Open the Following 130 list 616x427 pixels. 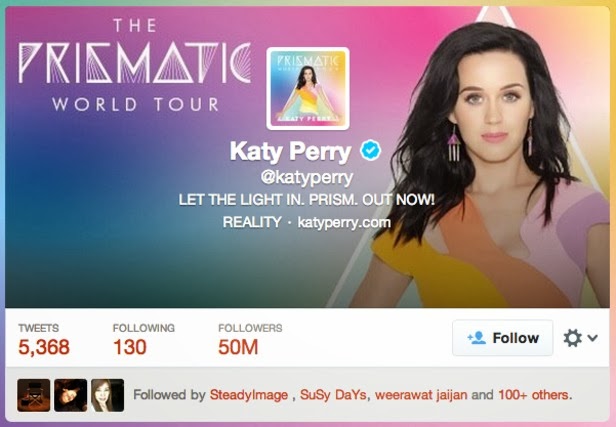143,339
